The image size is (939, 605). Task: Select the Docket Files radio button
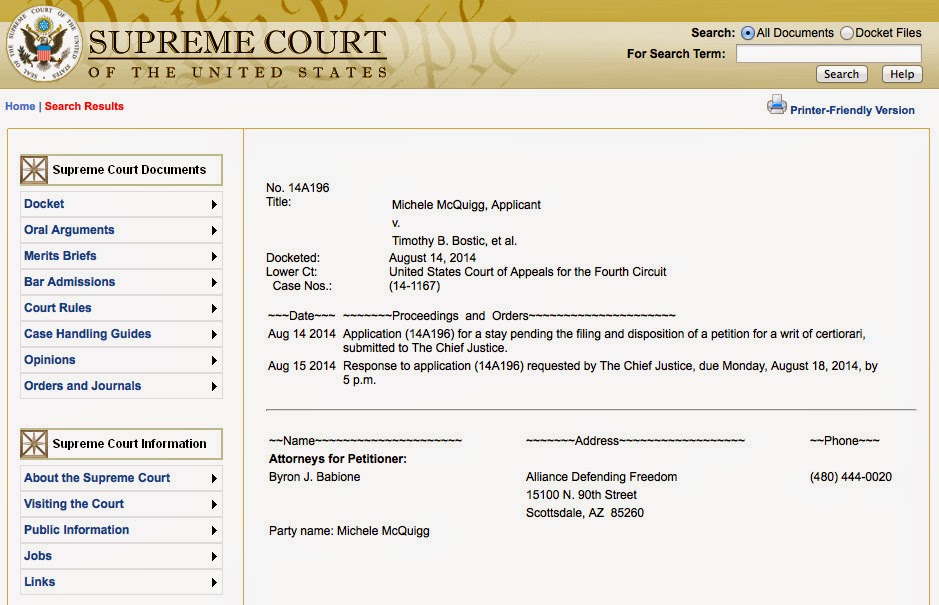[847, 34]
